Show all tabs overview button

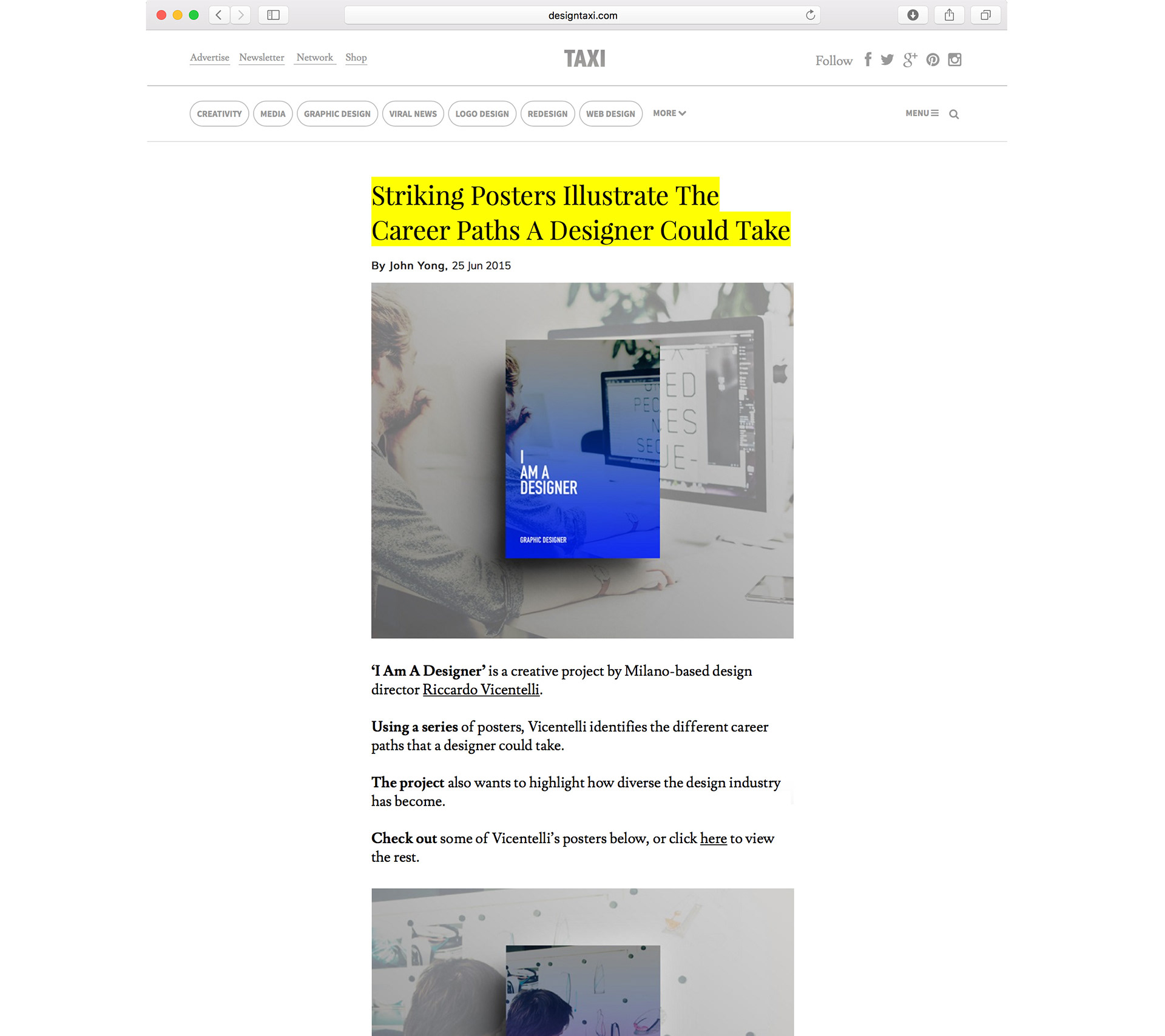coord(985,15)
